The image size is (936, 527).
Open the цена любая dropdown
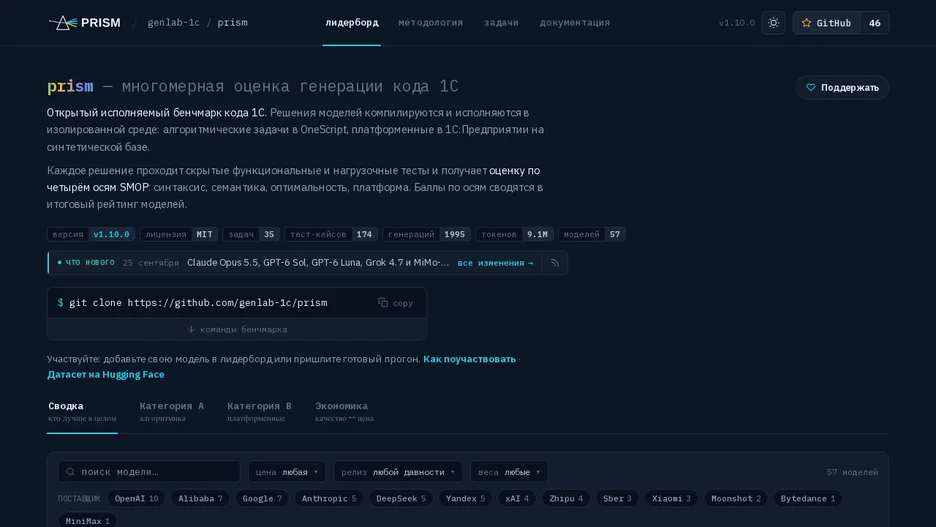click(287, 471)
